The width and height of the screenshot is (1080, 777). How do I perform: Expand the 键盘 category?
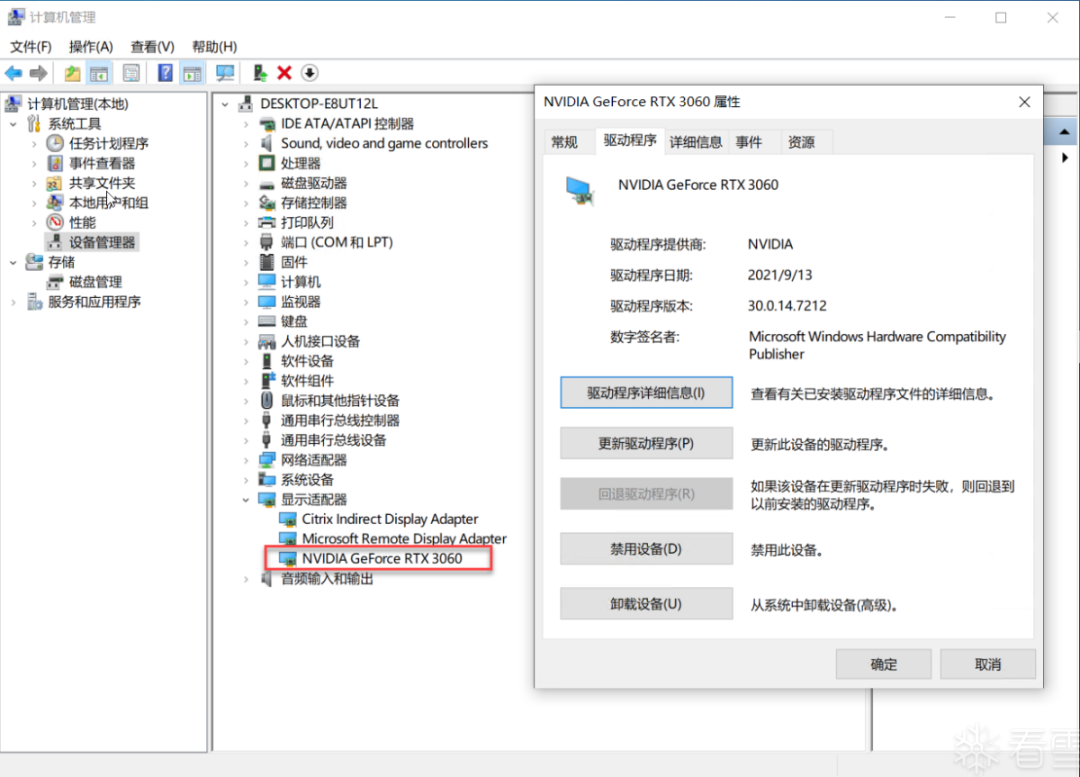pos(246,322)
